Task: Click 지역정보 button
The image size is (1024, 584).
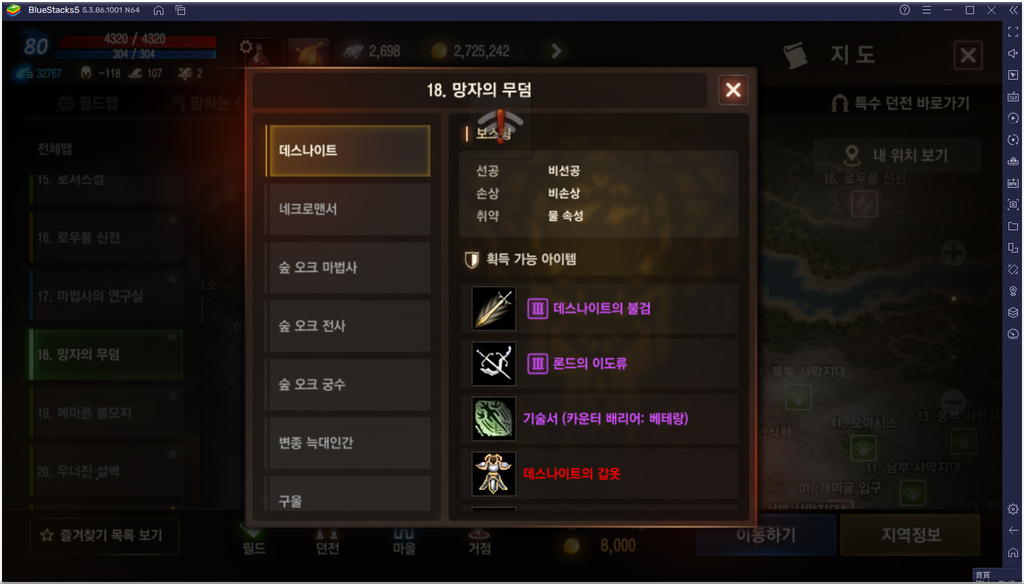Action: point(910,535)
